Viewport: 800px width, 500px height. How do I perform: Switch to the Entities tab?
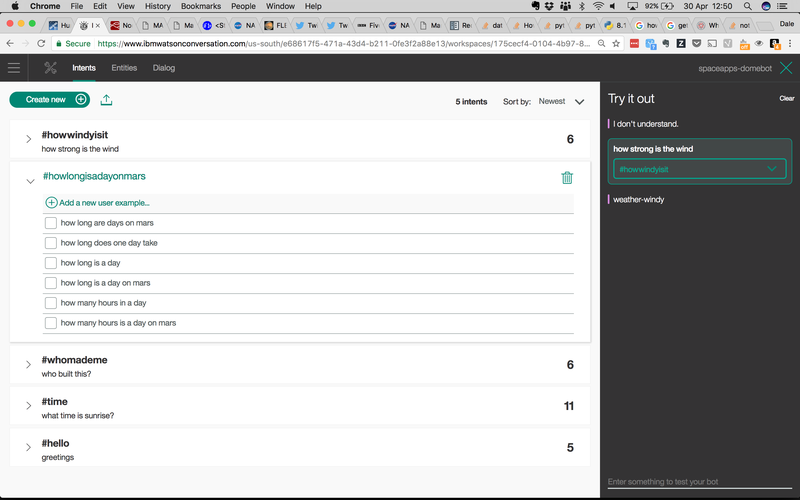click(x=124, y=68)
